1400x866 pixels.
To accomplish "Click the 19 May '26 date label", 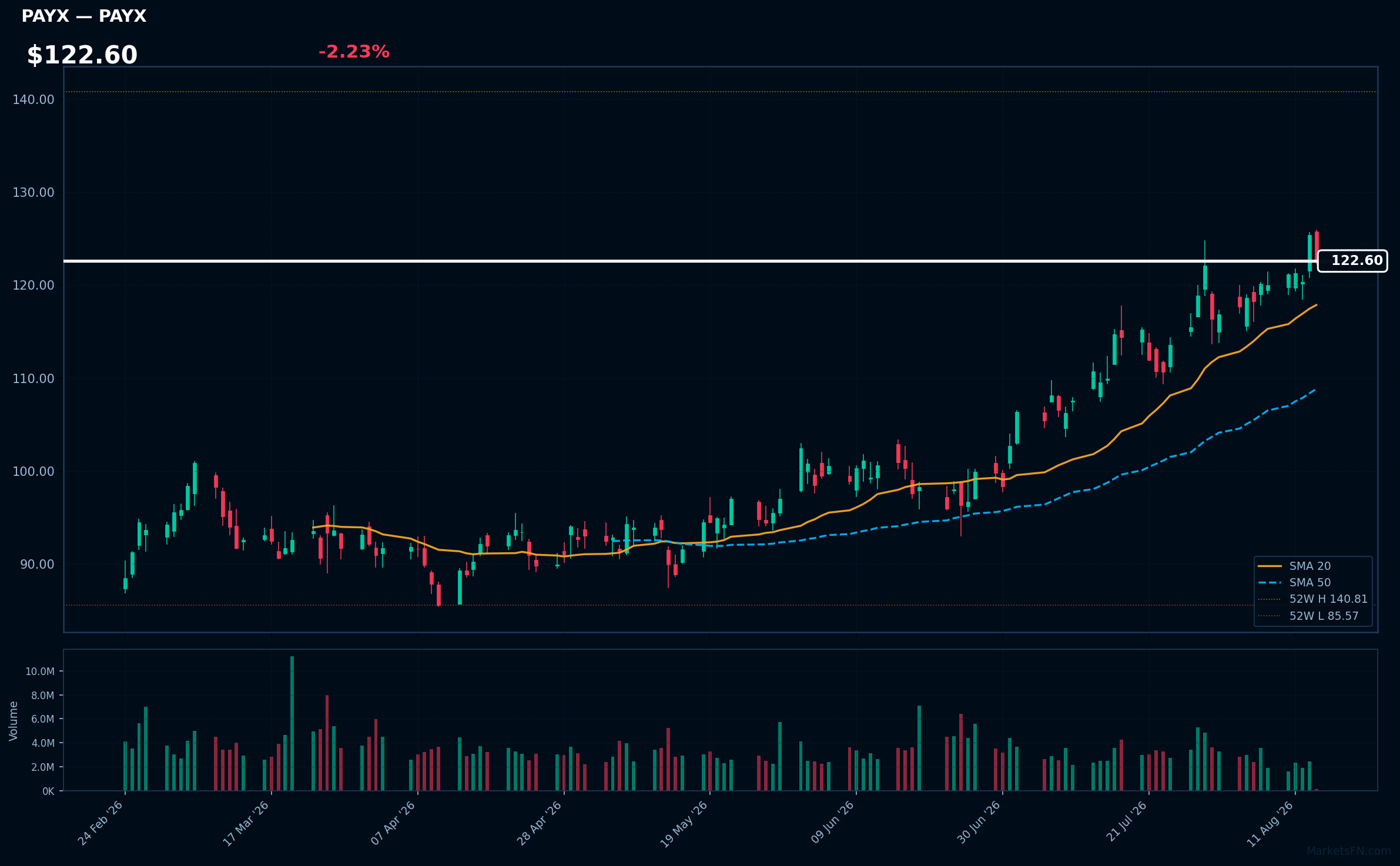I will pyautogui.click(x=684, y=824).
